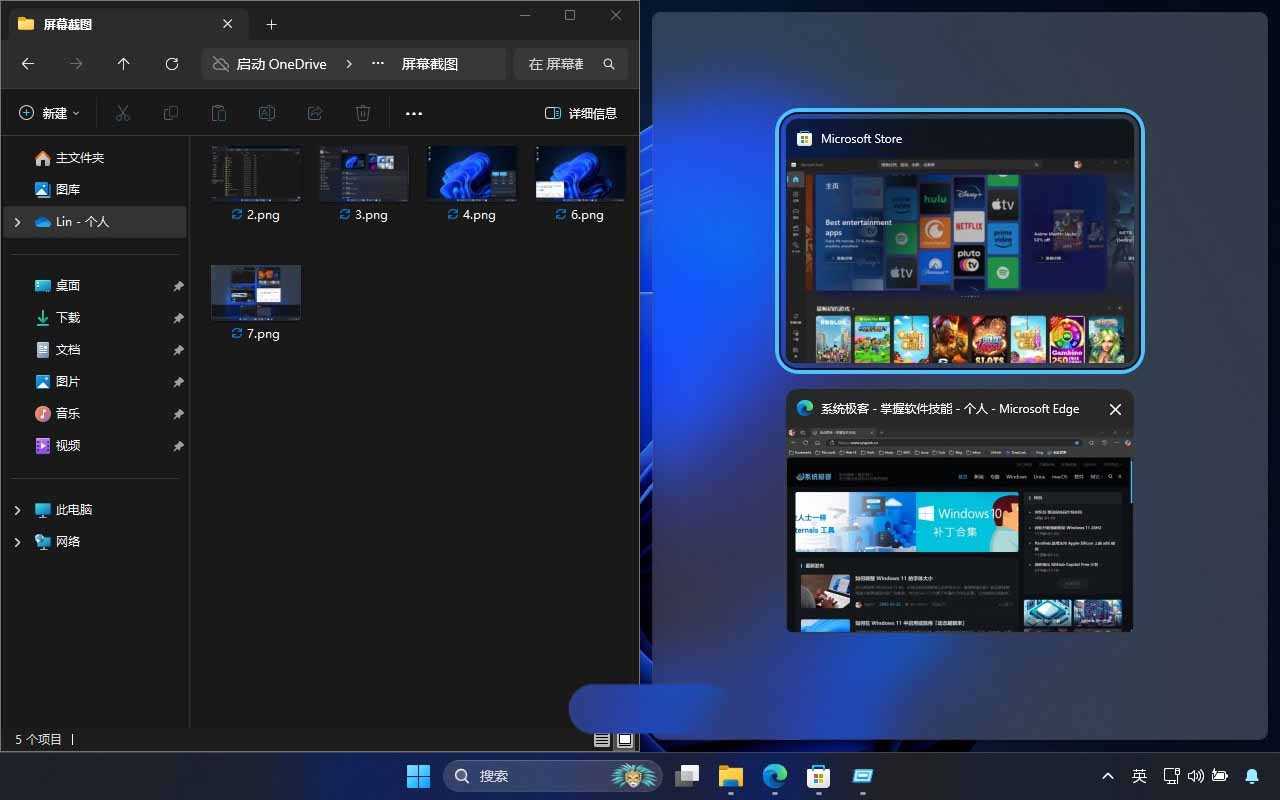Viewport: 1280px width, 800px height.
Task: Click the Copy icon in File Explorer
Action: click(x=171, y=113)
